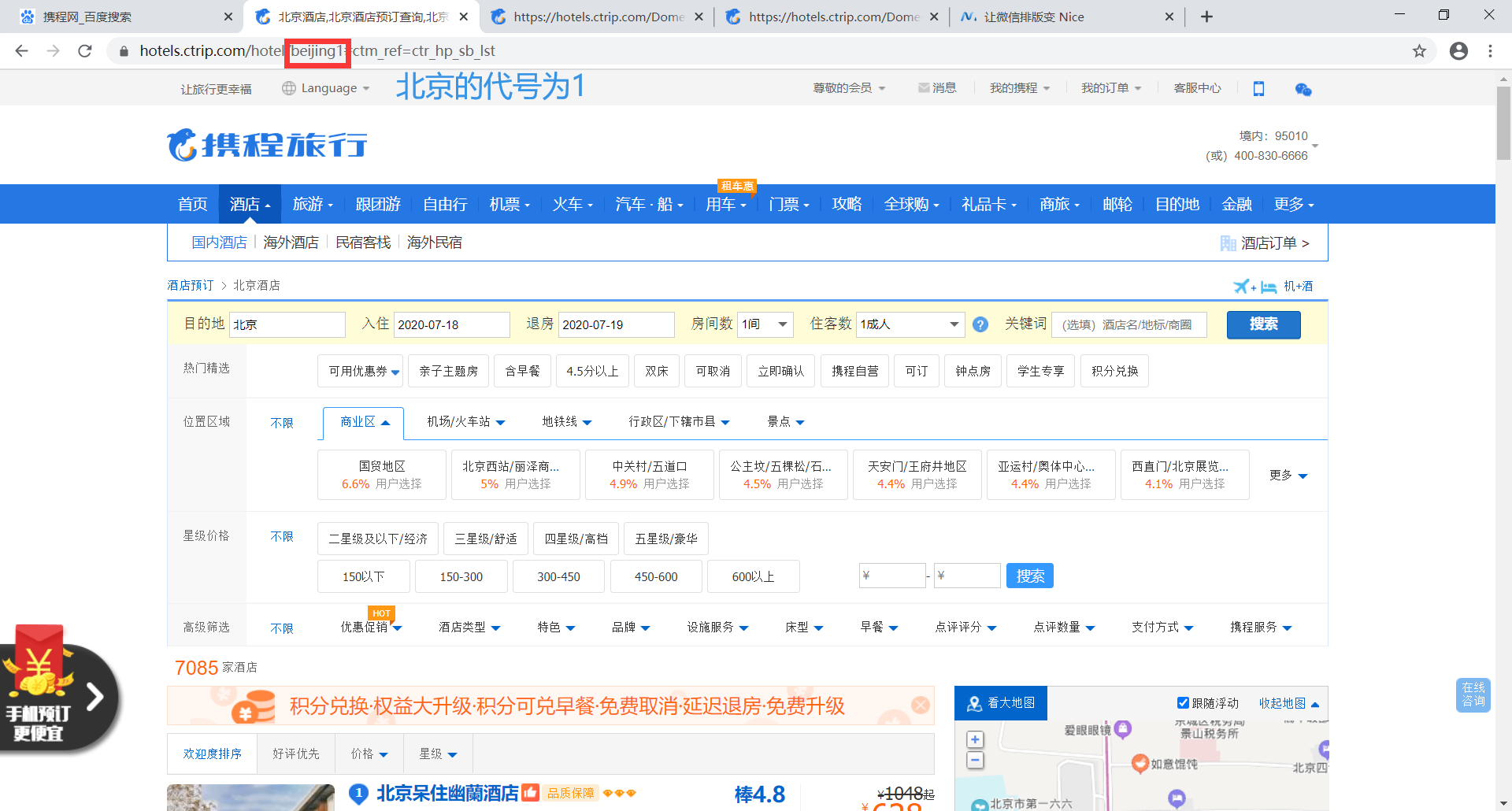Open the red envelope mobile booking promo

(59, 689)
